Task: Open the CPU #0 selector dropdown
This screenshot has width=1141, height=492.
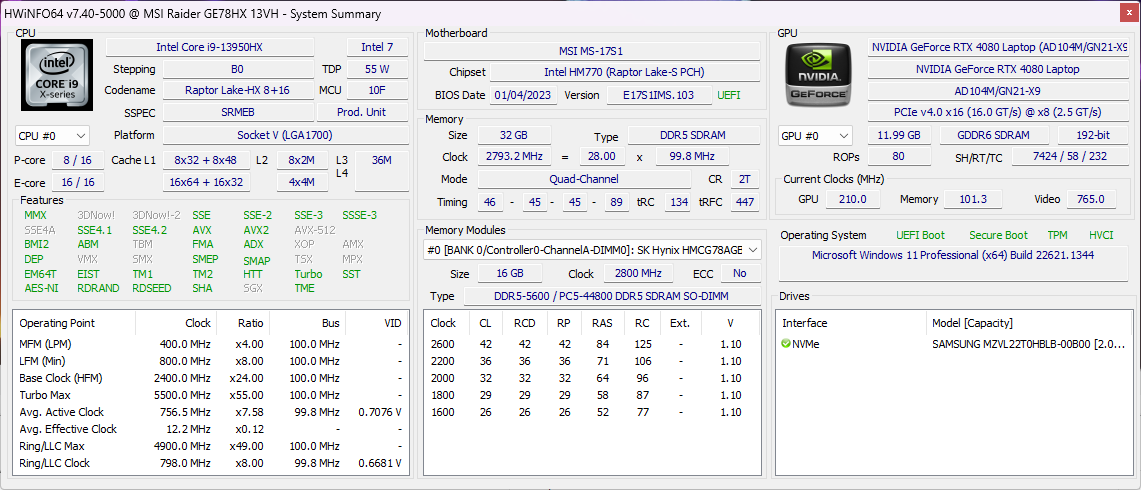Action: [x=52, y=136]
